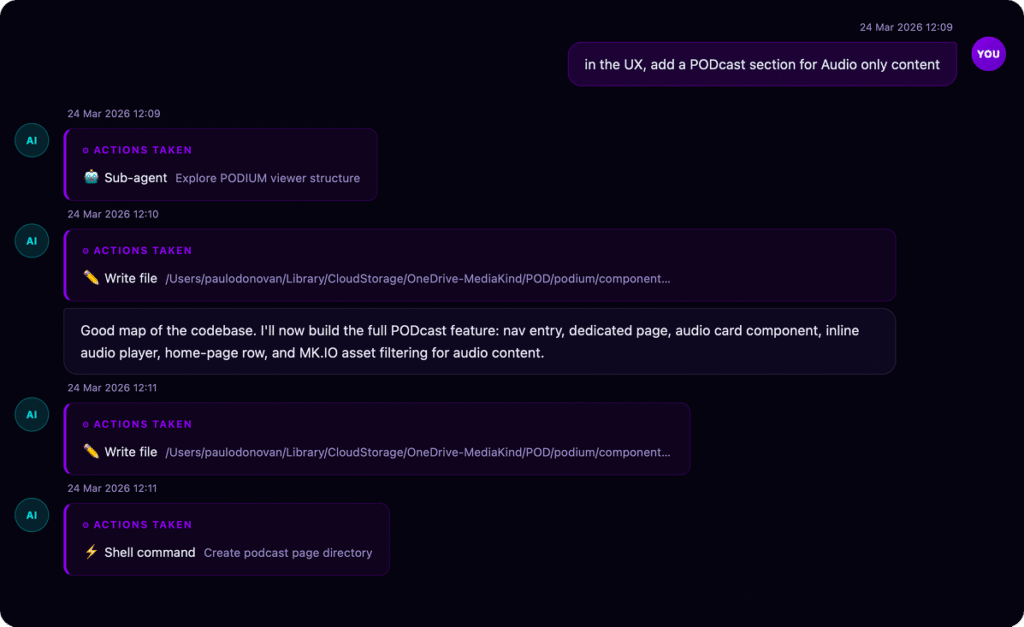The height and width of the screenshot is (627, 1024).
Task: Click the pencil icon in the 12:11 Write file
Action: coord(91,452)
